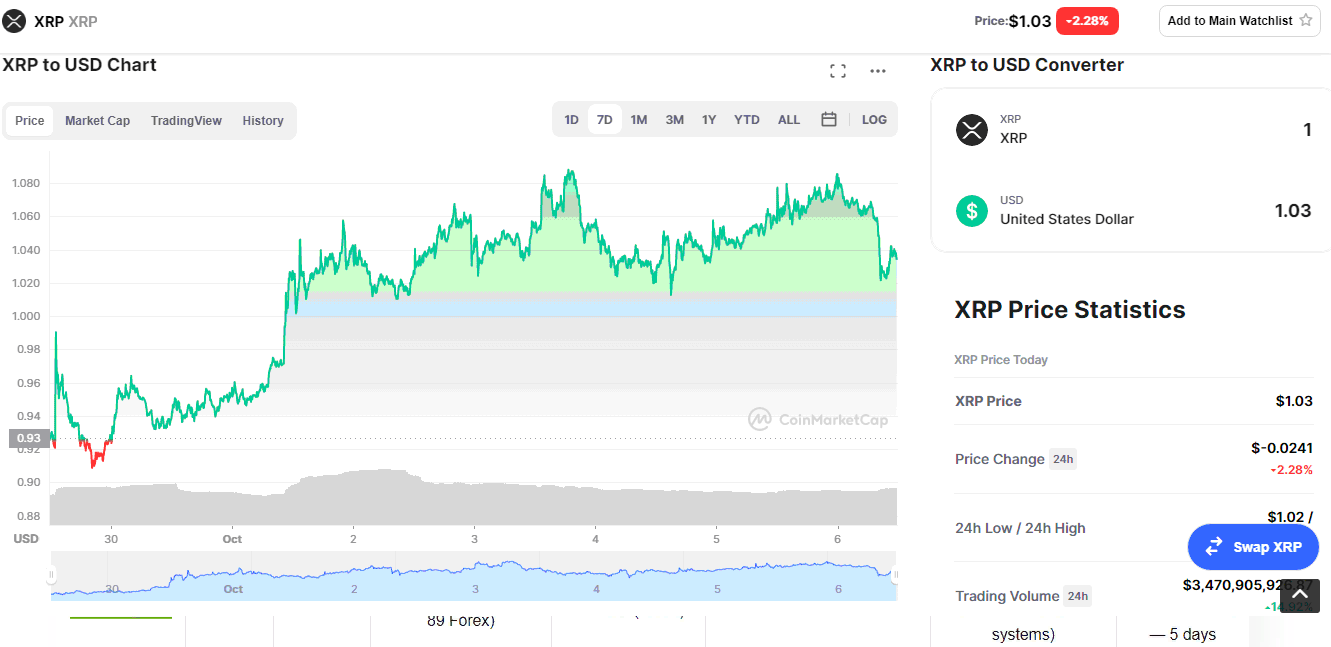Click the left handle of chart range slider

click(51, 575)
